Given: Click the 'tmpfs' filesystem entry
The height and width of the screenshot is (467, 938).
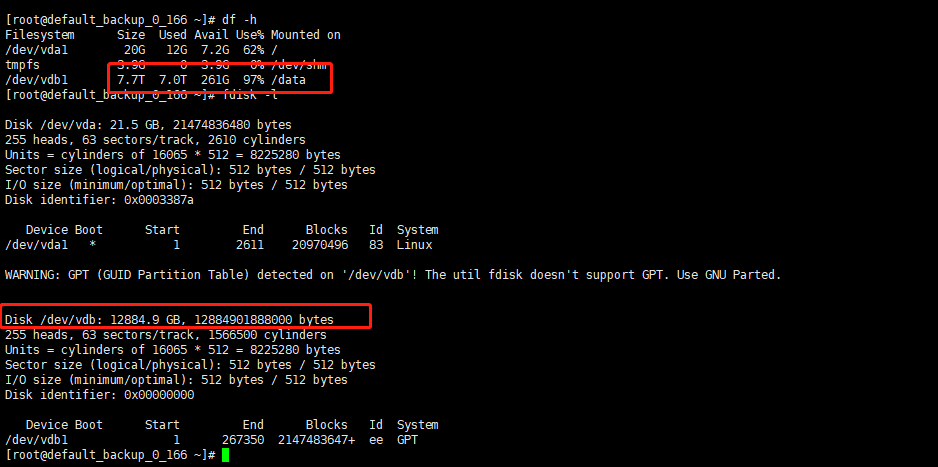Looking at the screenshot, I should 22,65.
